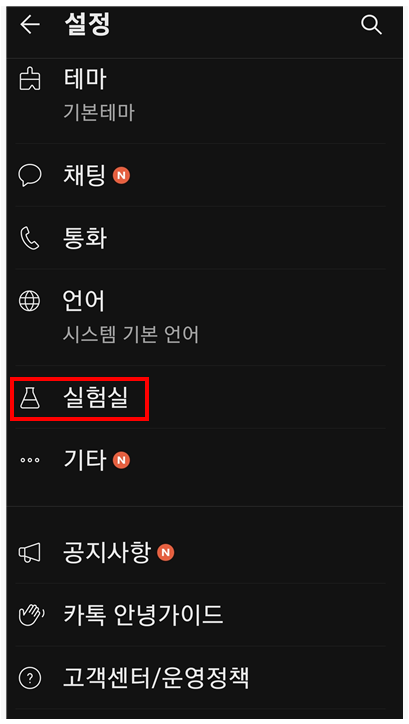Click the waving hand guide icon

click(31, 615)
